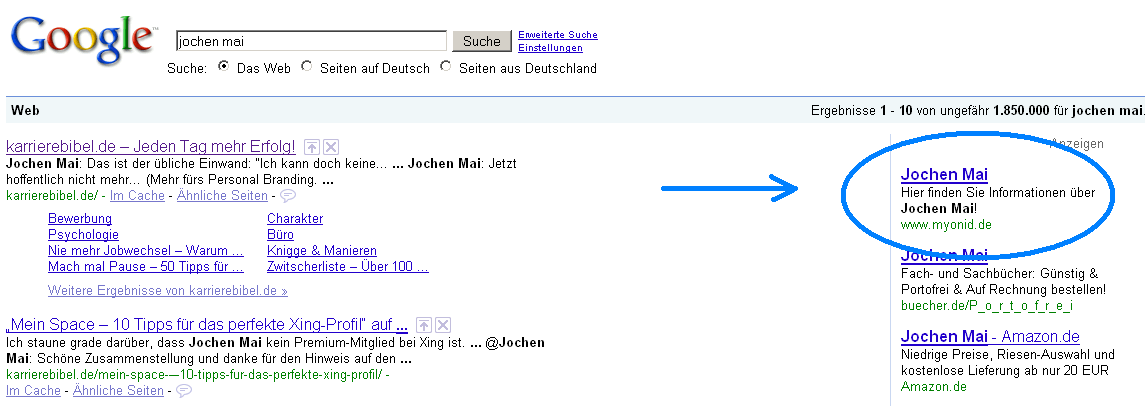Click the karrierebibel.de/ green URL text

53,196
